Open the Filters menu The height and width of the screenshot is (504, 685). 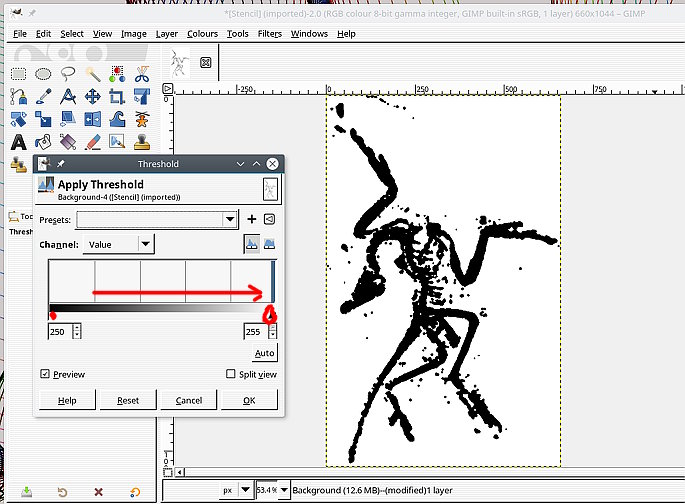pos(269,34)
